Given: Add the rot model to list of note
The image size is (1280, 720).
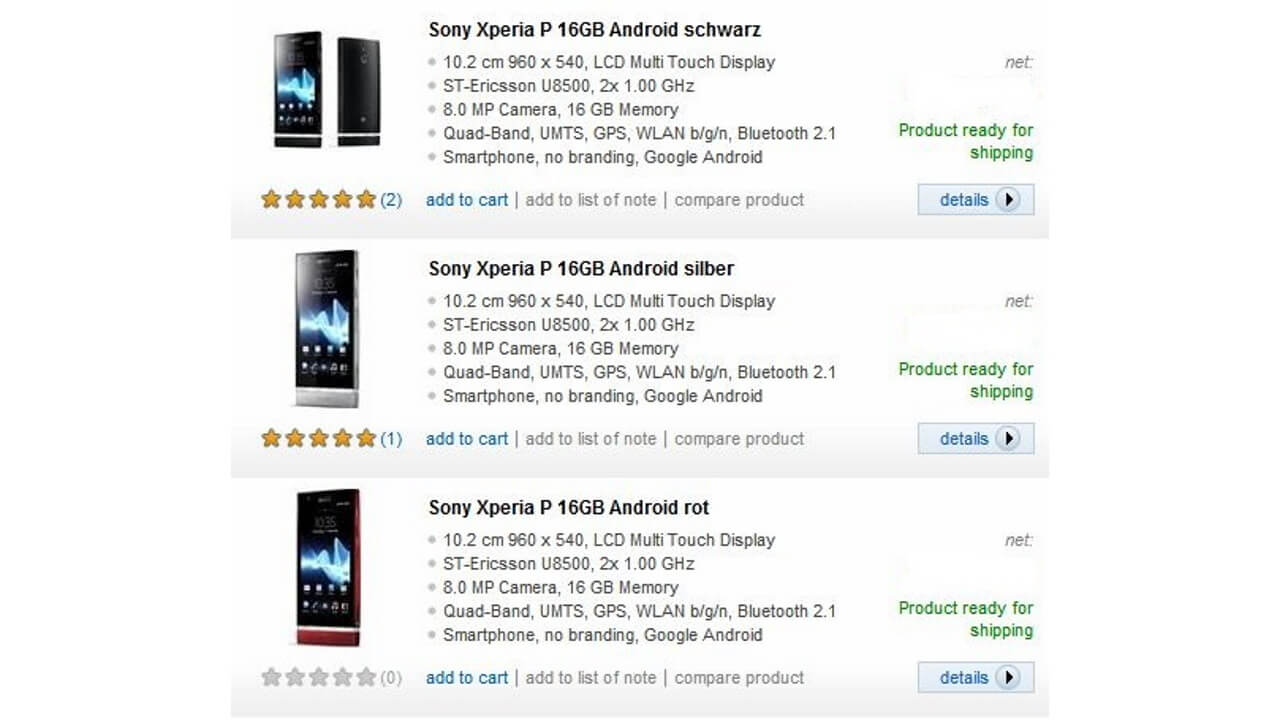Looking at the screenshot, I should coord(590,677).
